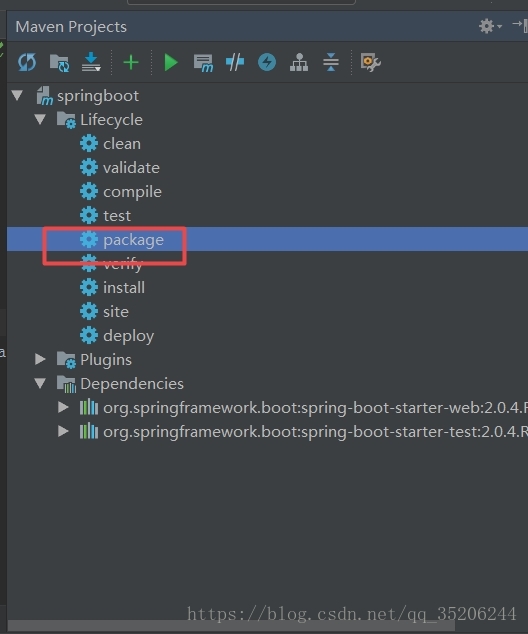Click the gear icon beside install

[x=89, y=287]
